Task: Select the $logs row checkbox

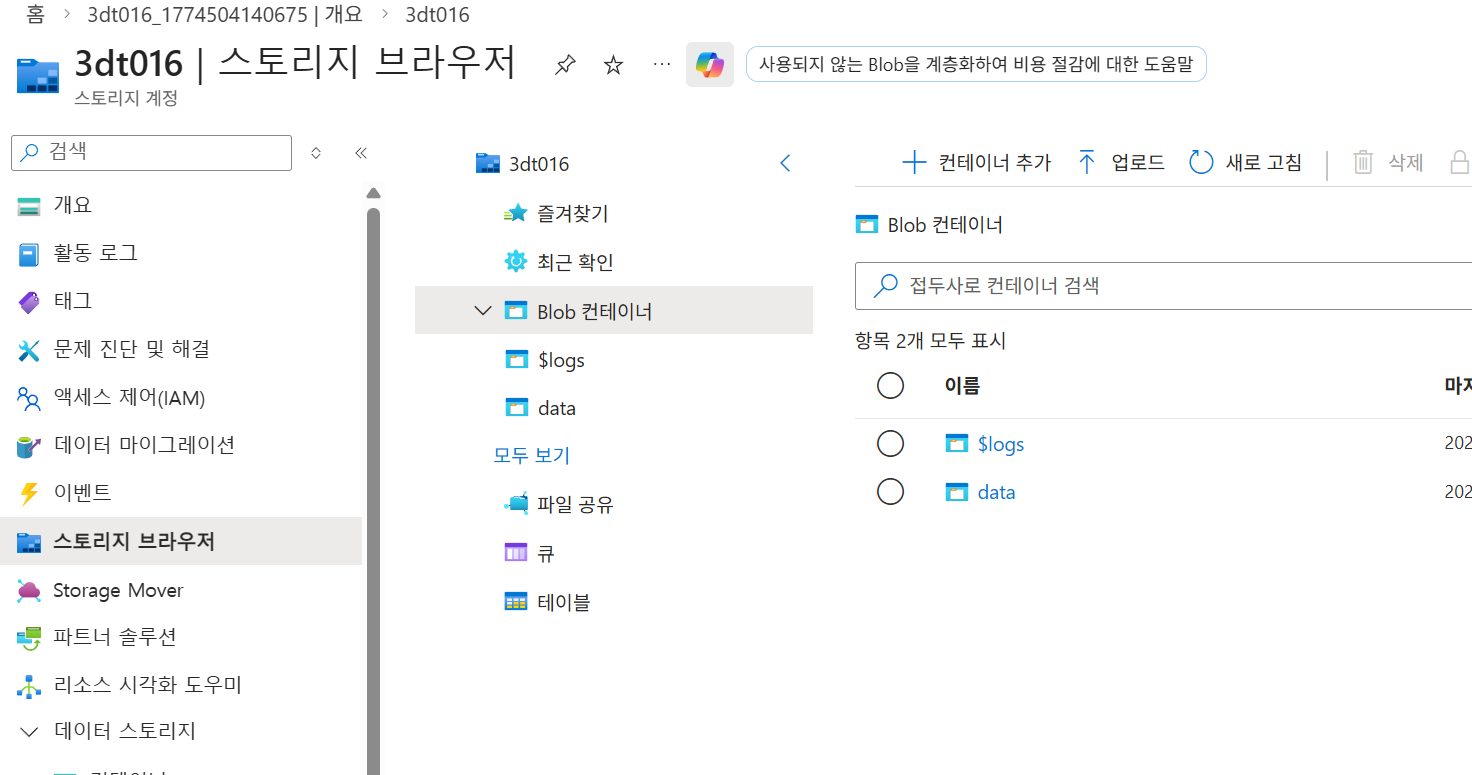Action: click(x=890, y=443)
